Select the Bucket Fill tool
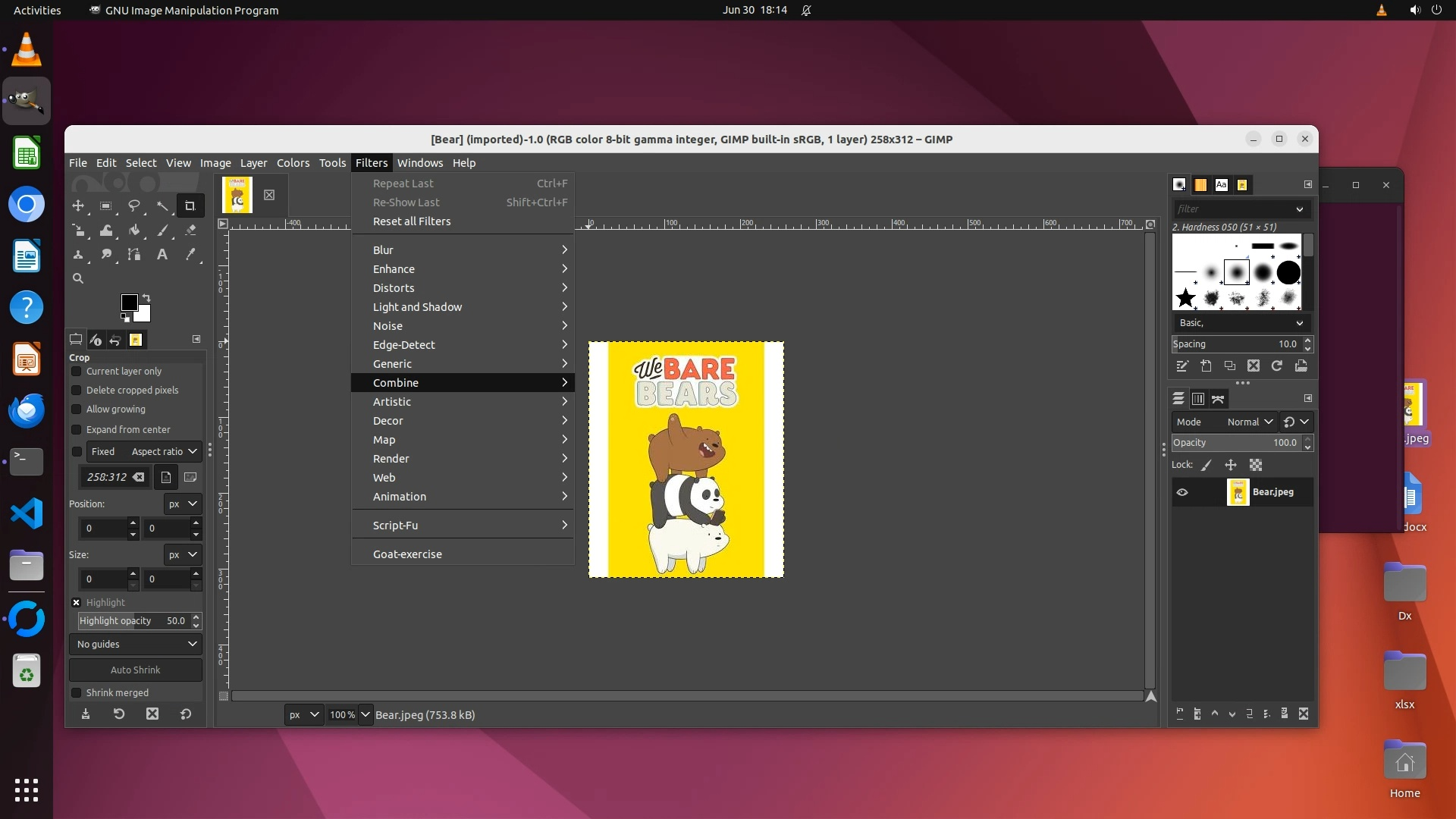This screenshot has height=819, width=1456. [x=134, y=230]
